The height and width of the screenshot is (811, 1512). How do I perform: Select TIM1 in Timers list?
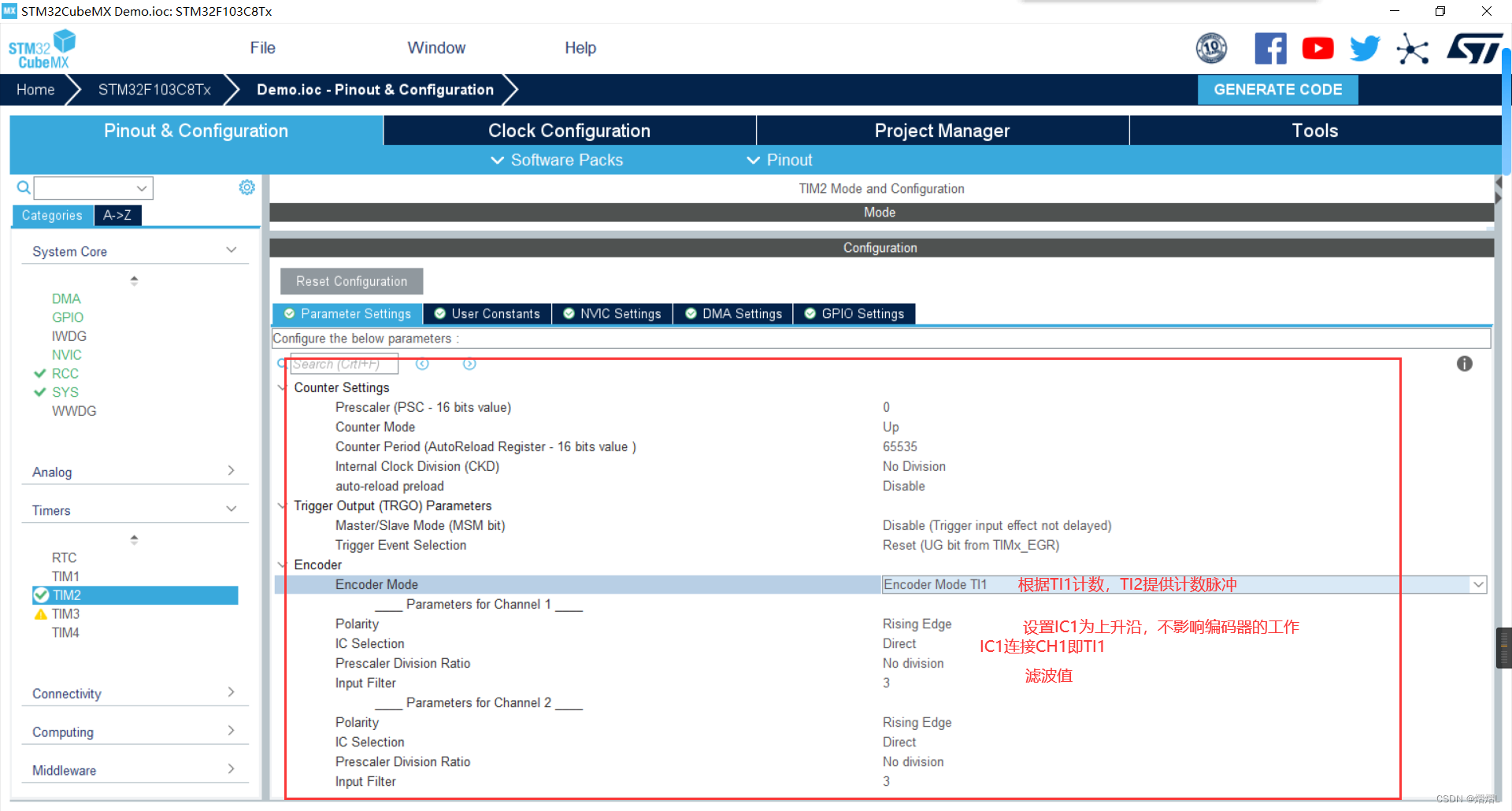coord(65,576)
